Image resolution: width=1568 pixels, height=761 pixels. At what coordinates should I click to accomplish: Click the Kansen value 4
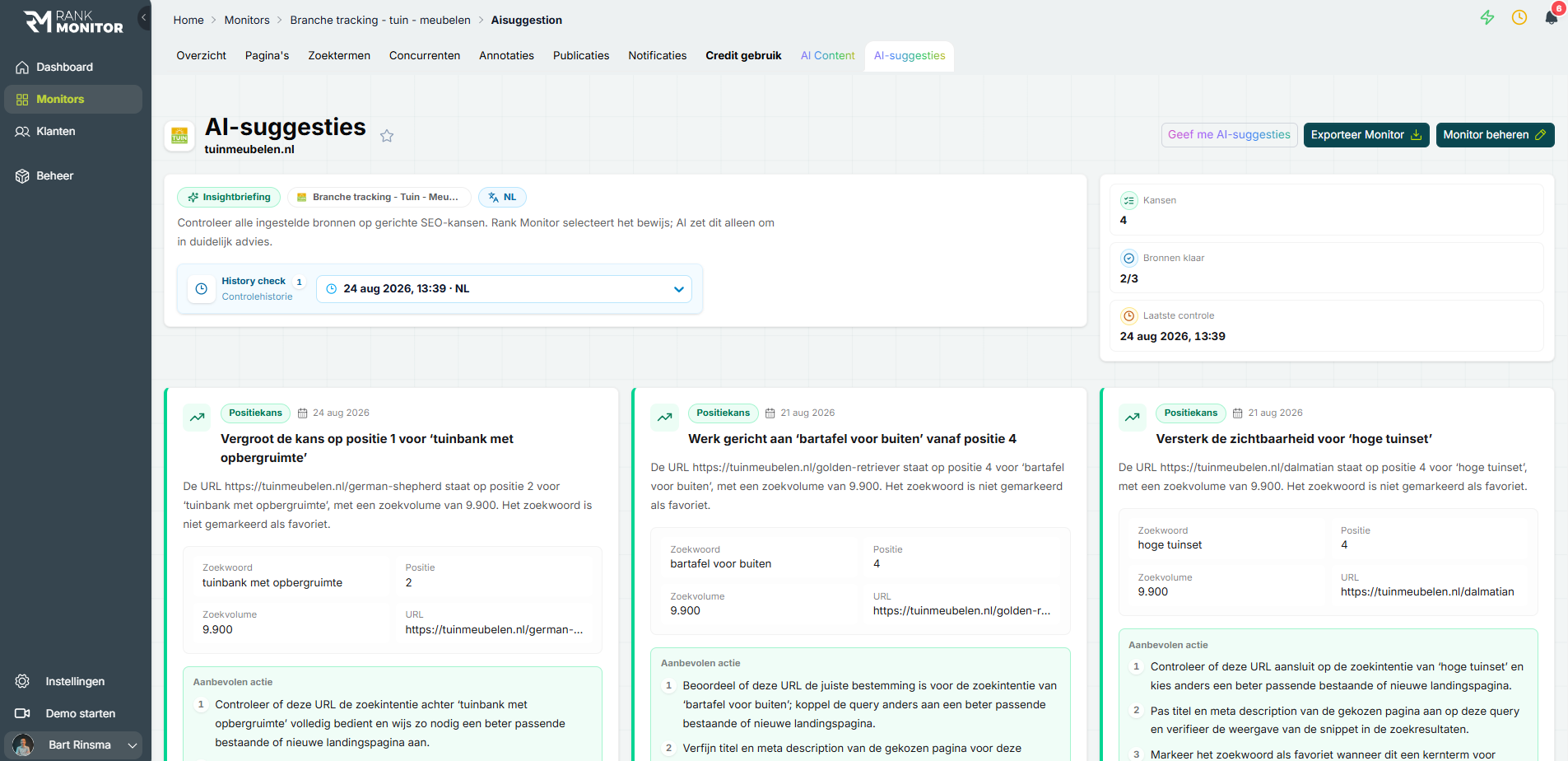point(1124,220)
